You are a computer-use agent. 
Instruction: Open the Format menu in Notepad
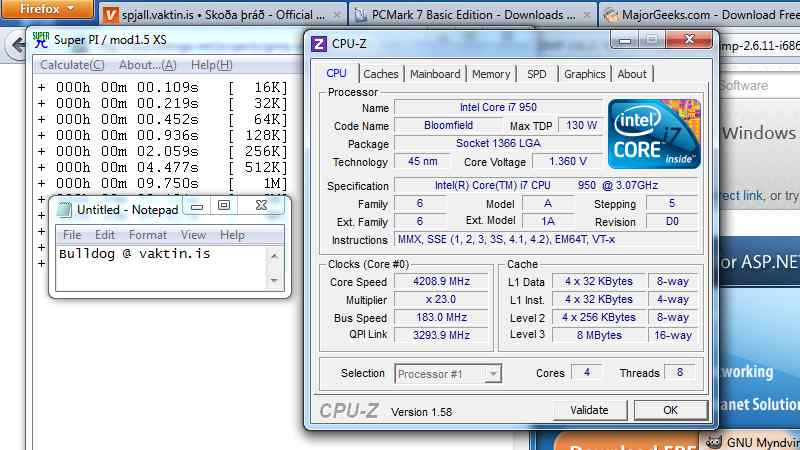pos(148,235)
